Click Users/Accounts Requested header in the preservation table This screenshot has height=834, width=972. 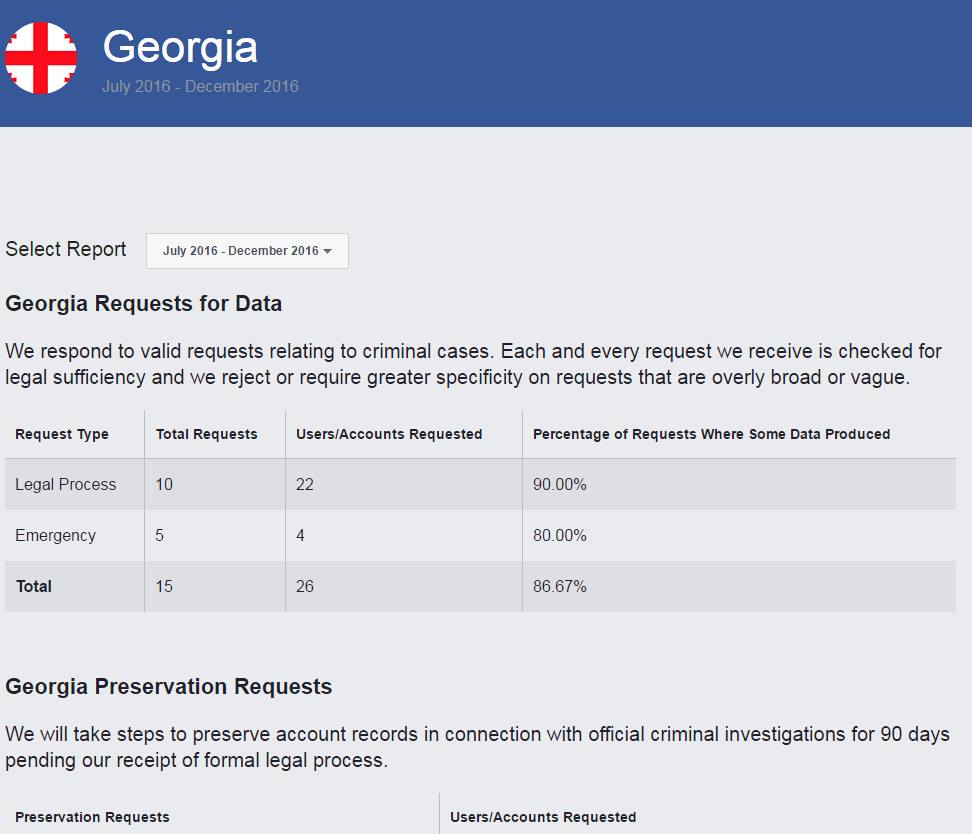(543, 817)
